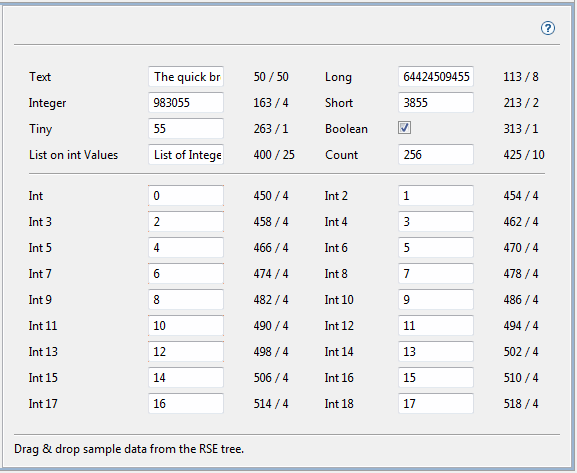Select the Int 2 input field
The height and width of the screenshot is (473, 577).
436,195
